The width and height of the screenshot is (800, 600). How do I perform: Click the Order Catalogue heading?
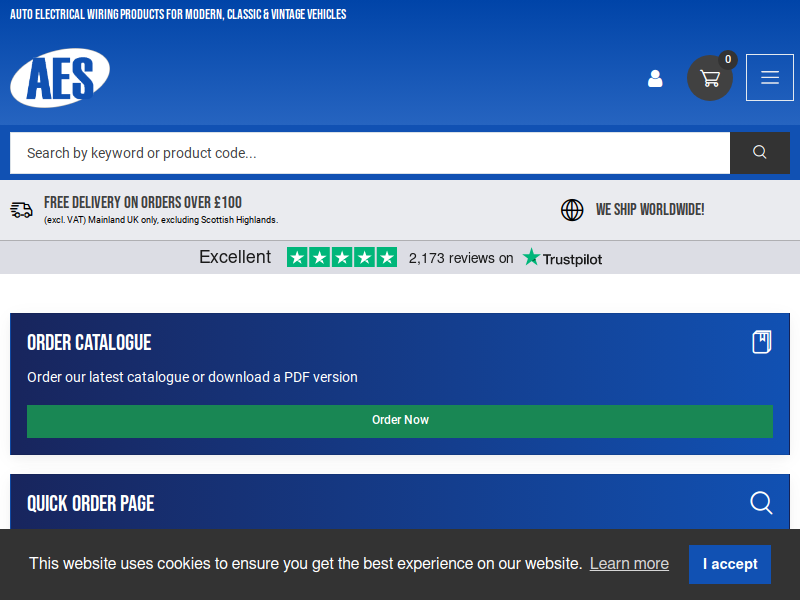(x=89, y=342)
